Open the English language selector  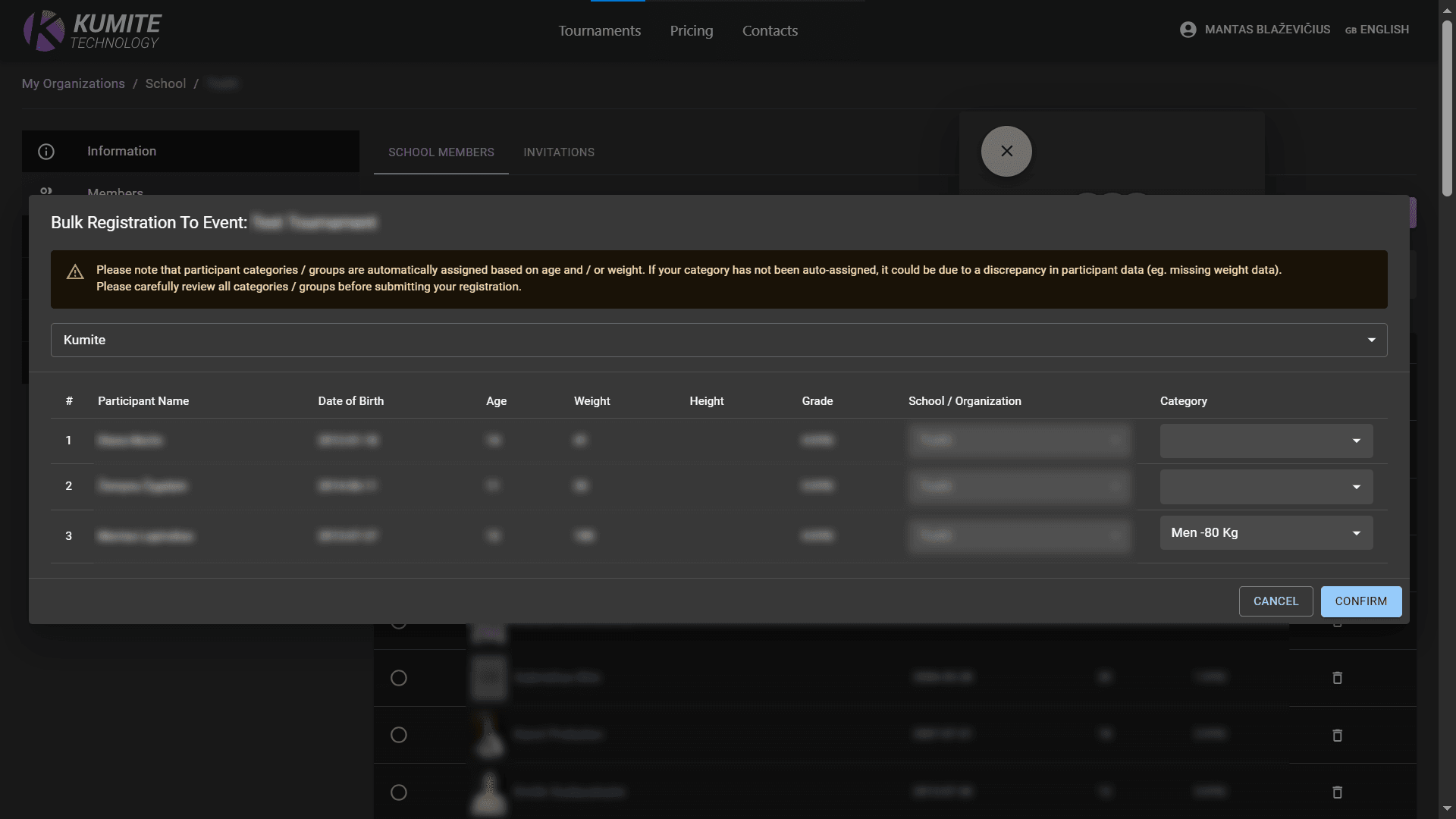pyautogui.click(x=1376, y=30)
